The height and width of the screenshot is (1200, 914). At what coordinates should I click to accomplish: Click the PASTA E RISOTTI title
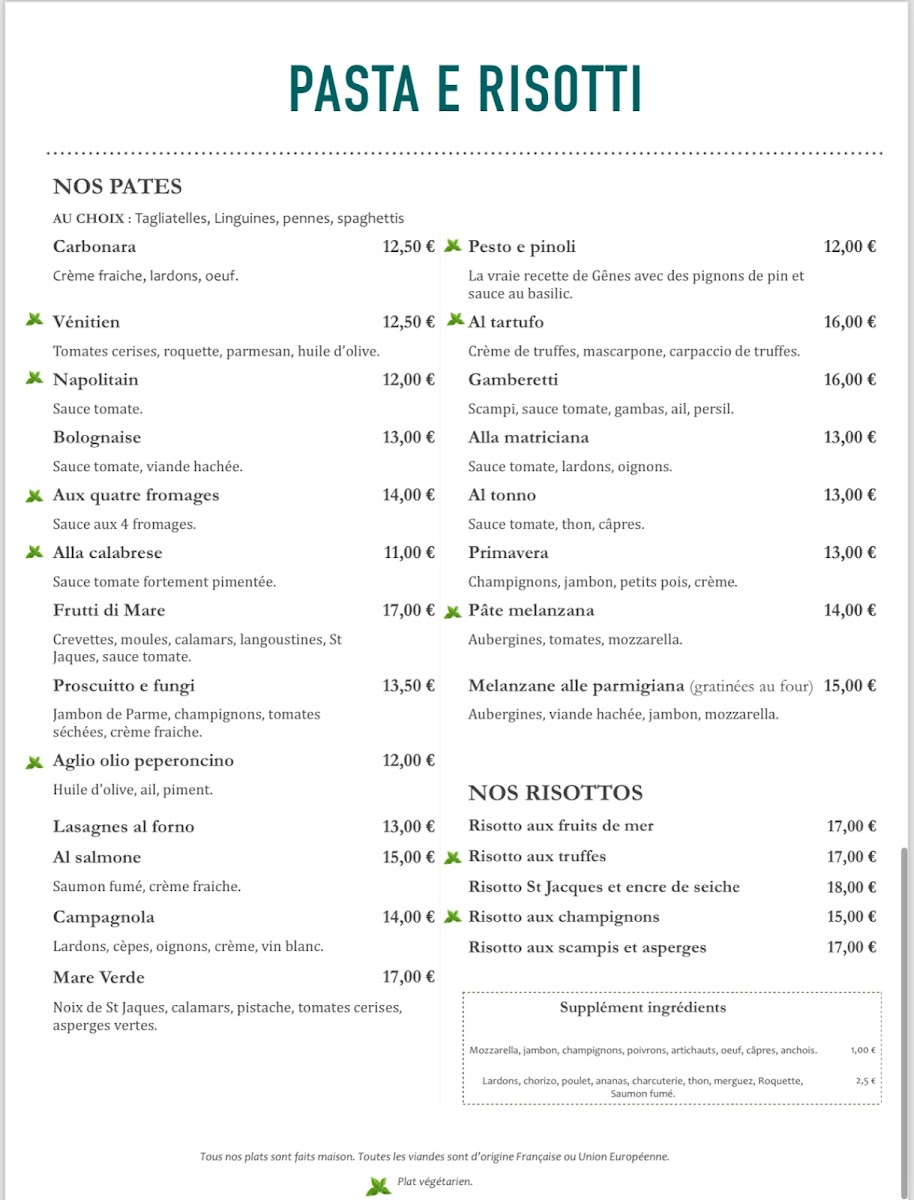click(x=465, y=89)
